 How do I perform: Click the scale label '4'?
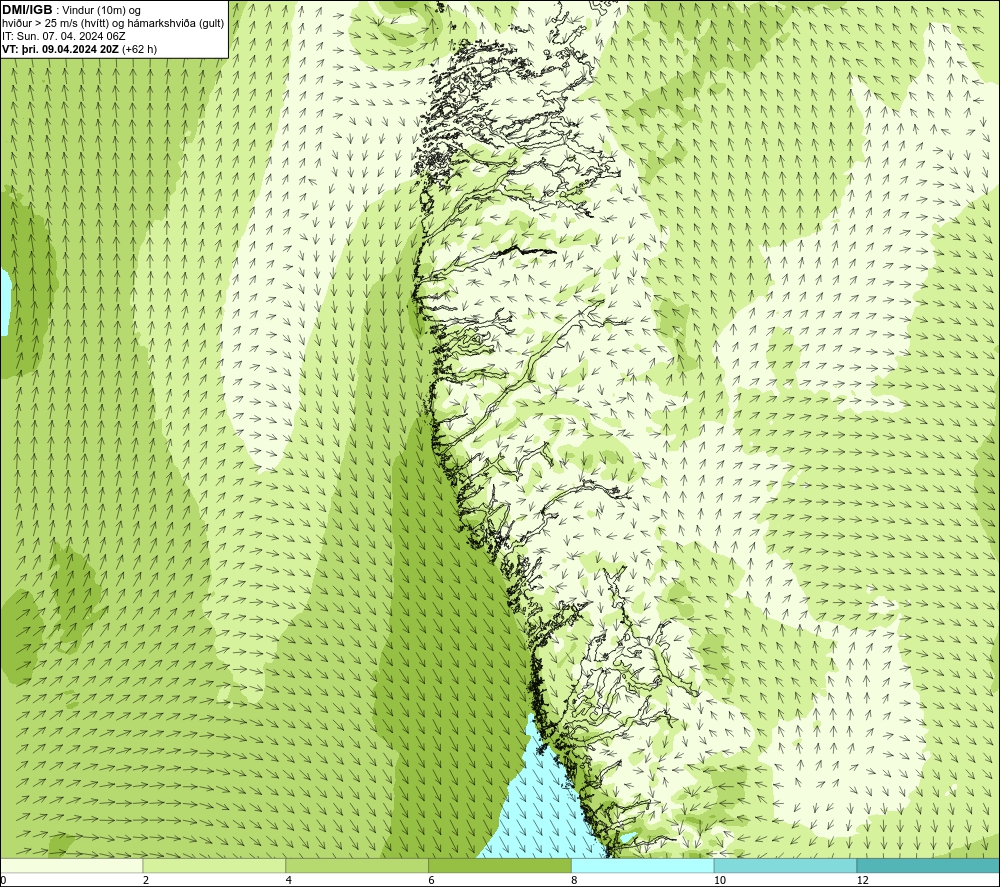tap(289, 880)
